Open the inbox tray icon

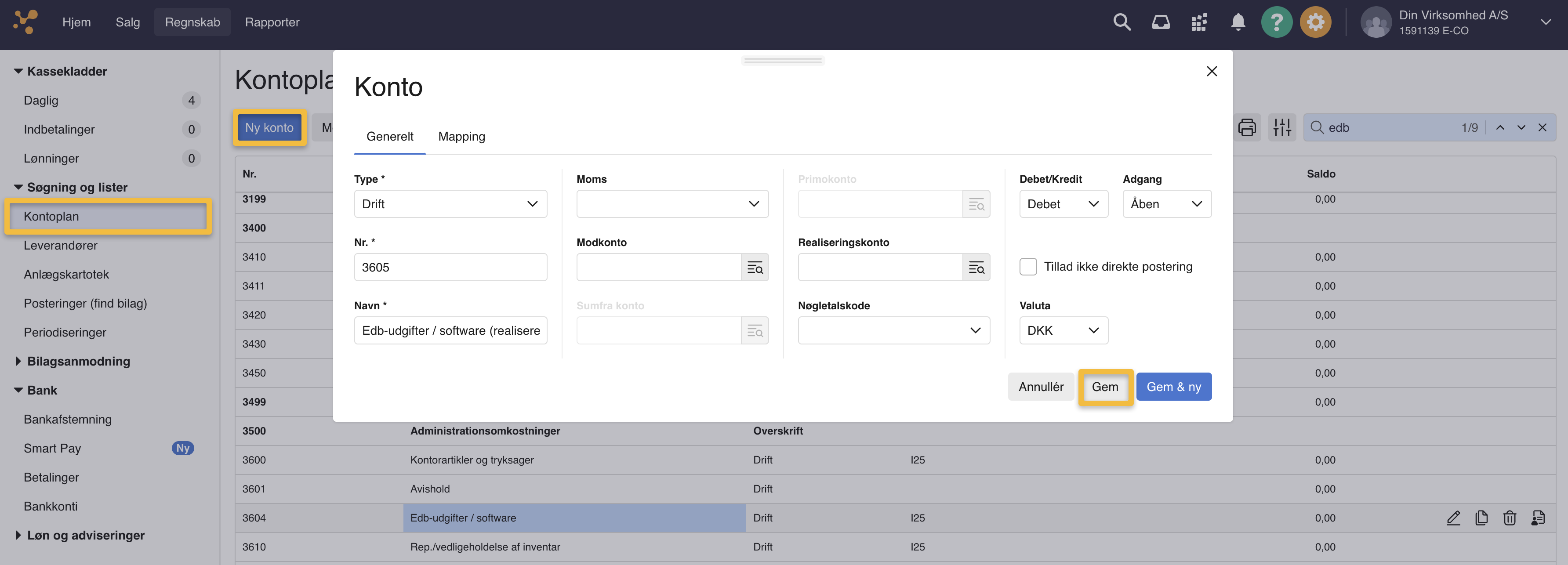pyautogui.click(x=1160, y=22)
